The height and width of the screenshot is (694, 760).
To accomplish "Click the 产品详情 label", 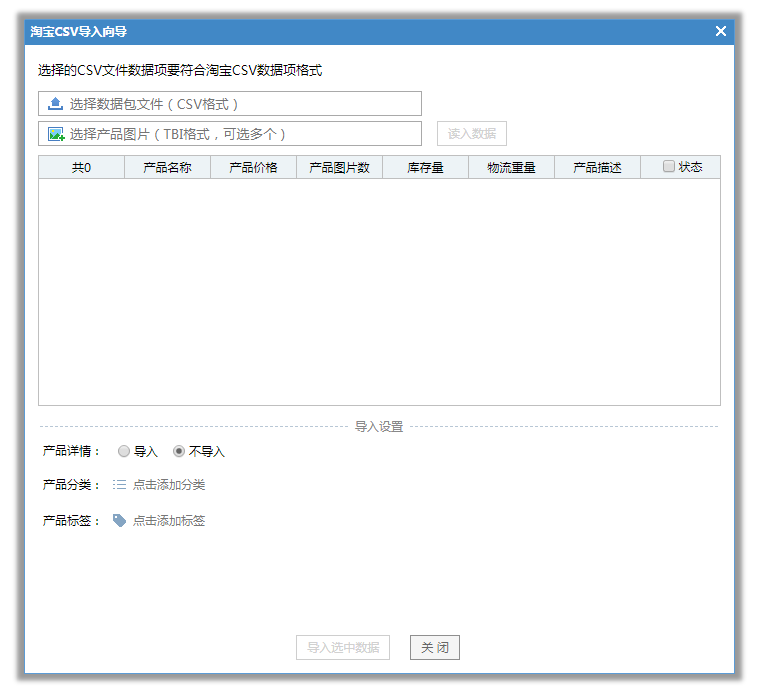I will pos(71,451).
